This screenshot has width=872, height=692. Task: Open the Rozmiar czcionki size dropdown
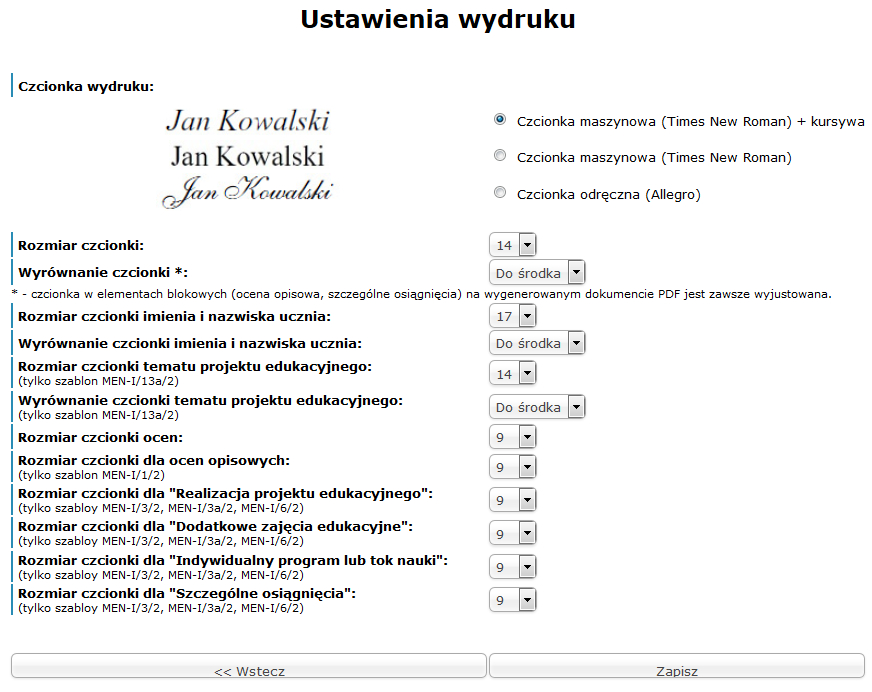(x=513, y=245)
